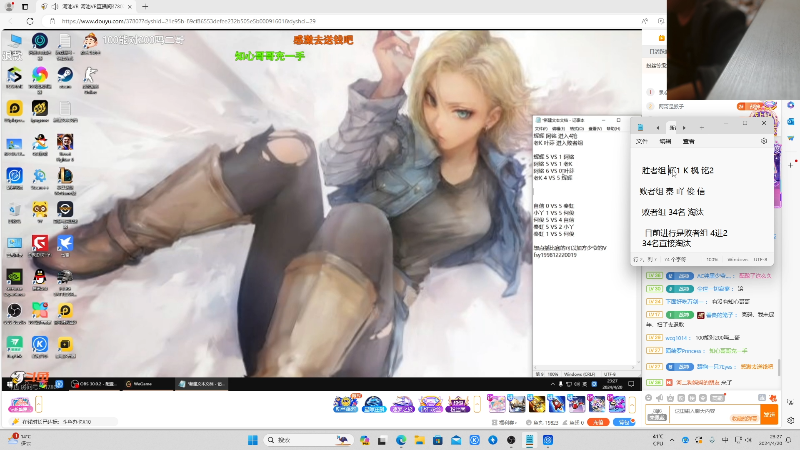This screenshot has height=450, width=800.
Task: Click the left tab-scroll arrow in the front Notepad
Action: click(658, 128)
